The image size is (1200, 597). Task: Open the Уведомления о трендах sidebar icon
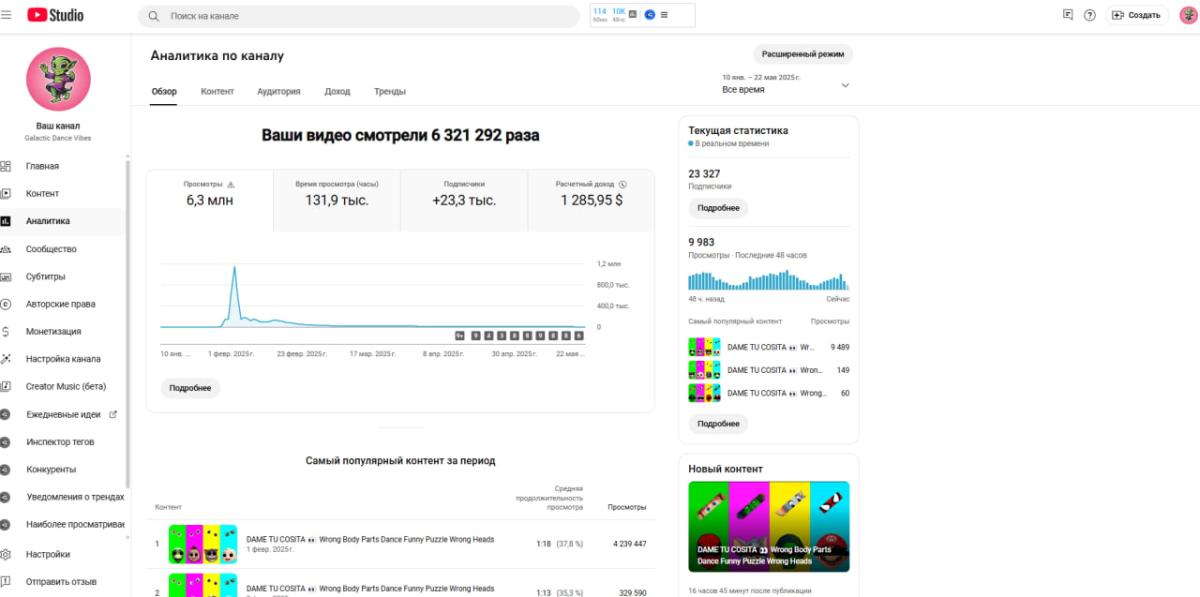point(5,496)
